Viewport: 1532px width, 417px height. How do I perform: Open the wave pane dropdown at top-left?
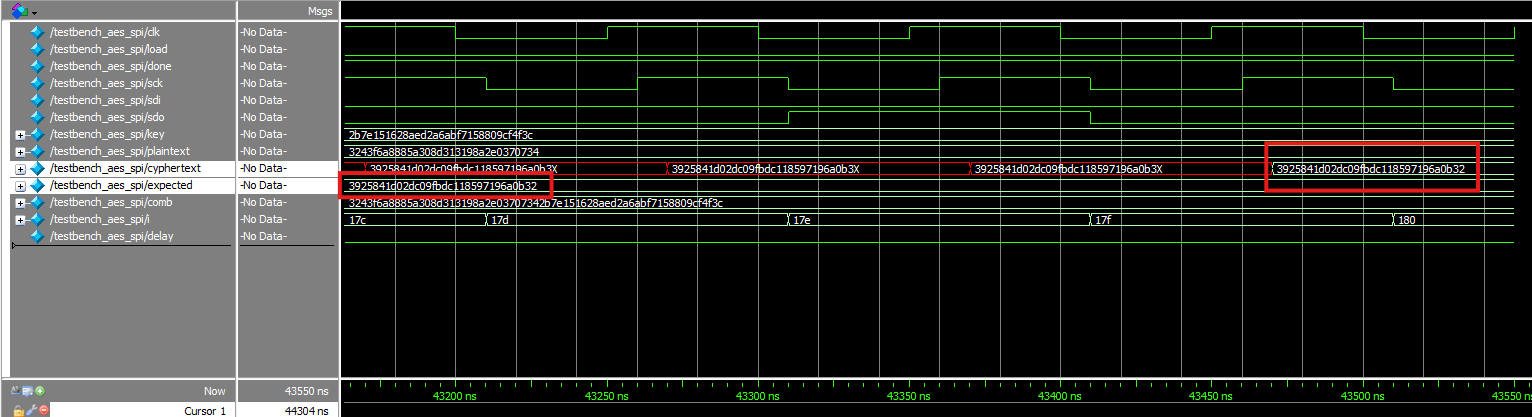[35, 12]
